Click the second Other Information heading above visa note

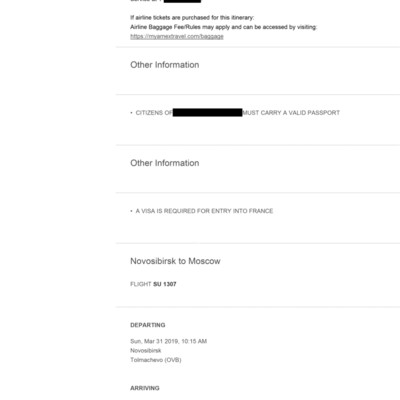point(165,163)
